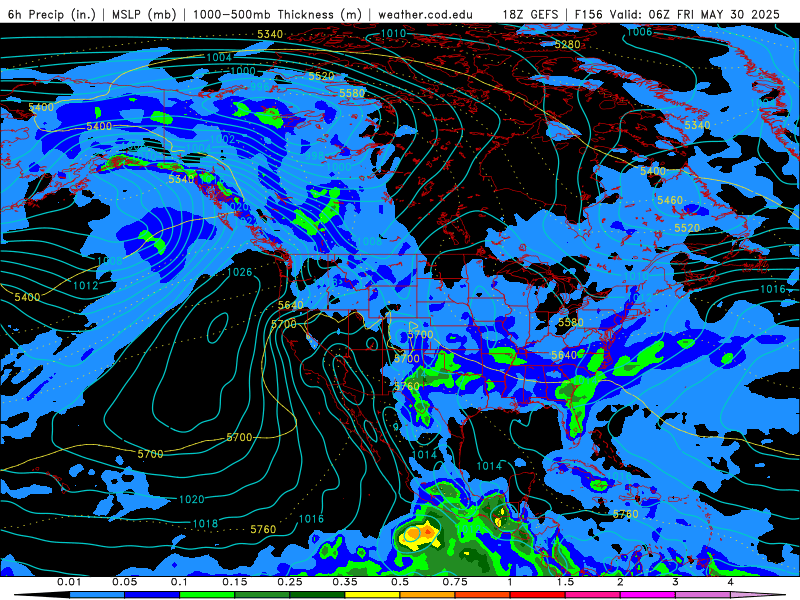Image resolution: width=800 pixels, height=600 pixels.
Task: Click the 1018 isobar label
Action: point(205,523)
